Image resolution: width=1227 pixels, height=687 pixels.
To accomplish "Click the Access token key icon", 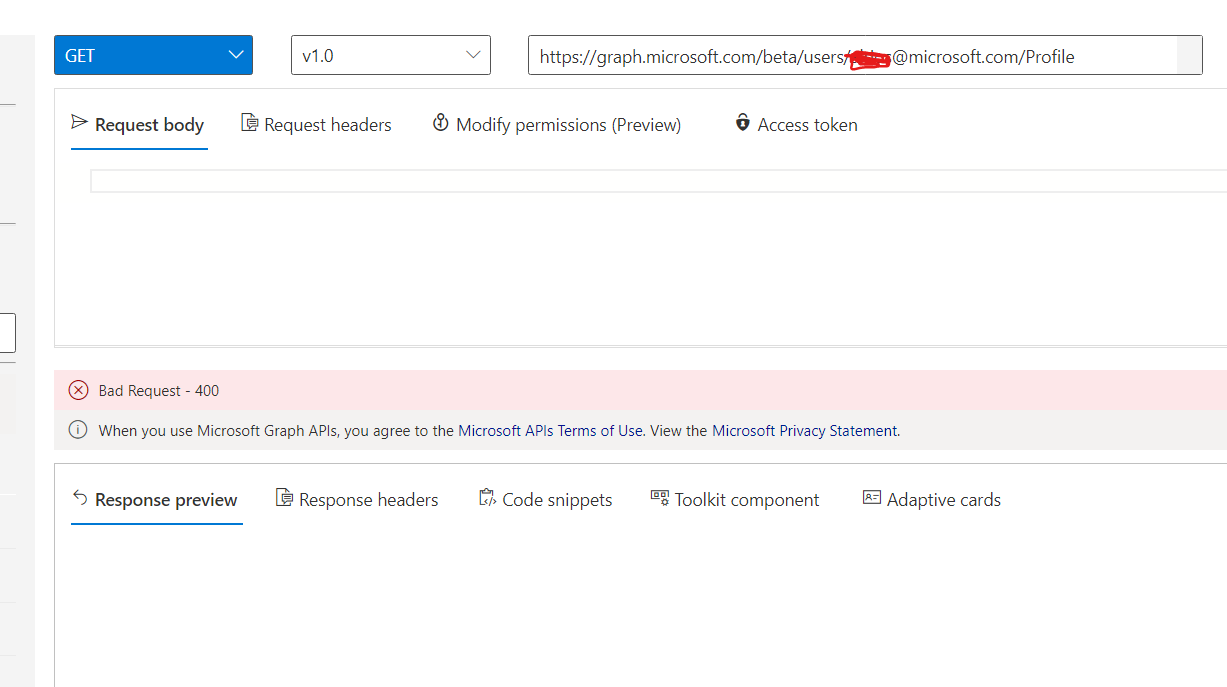I will pos(742,123).
